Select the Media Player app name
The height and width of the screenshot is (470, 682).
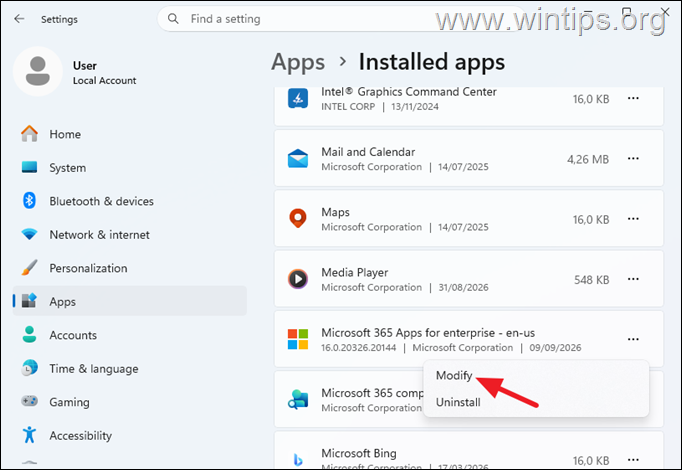coord(354,272)
